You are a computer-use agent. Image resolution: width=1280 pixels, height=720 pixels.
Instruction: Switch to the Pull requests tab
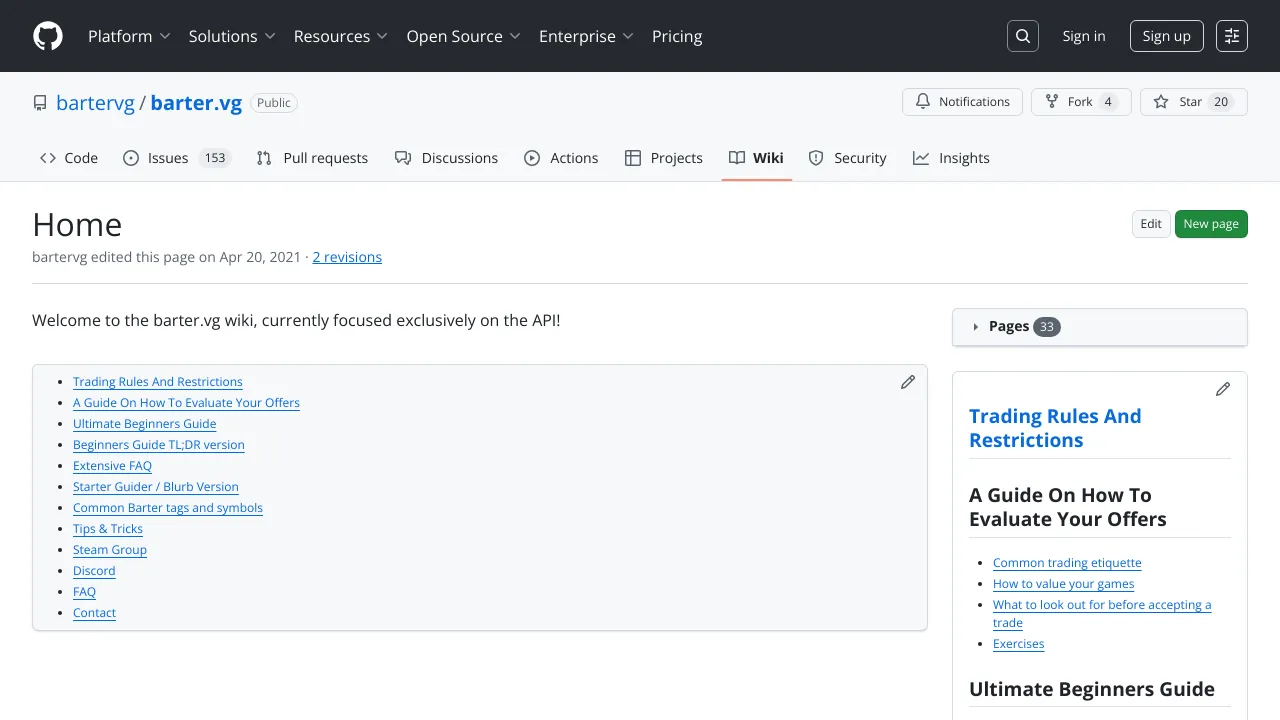click(312, 158)
